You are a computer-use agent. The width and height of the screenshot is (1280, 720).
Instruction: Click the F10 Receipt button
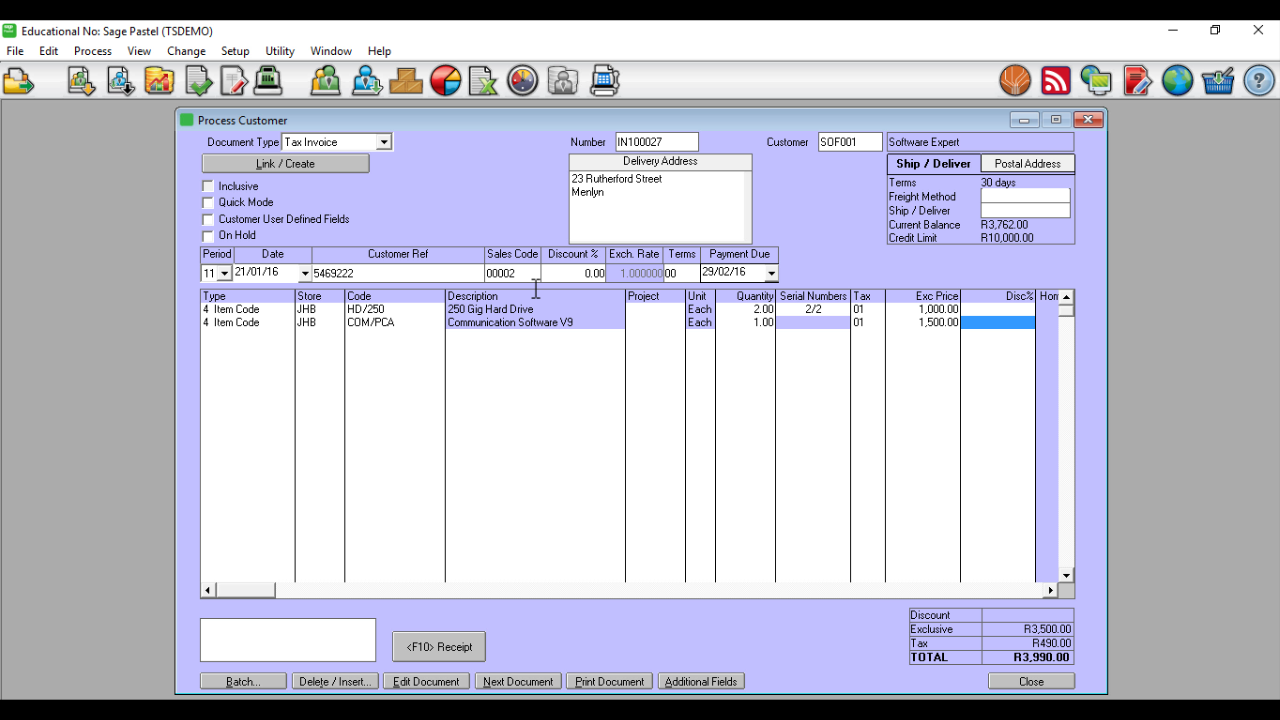point(439,647)
